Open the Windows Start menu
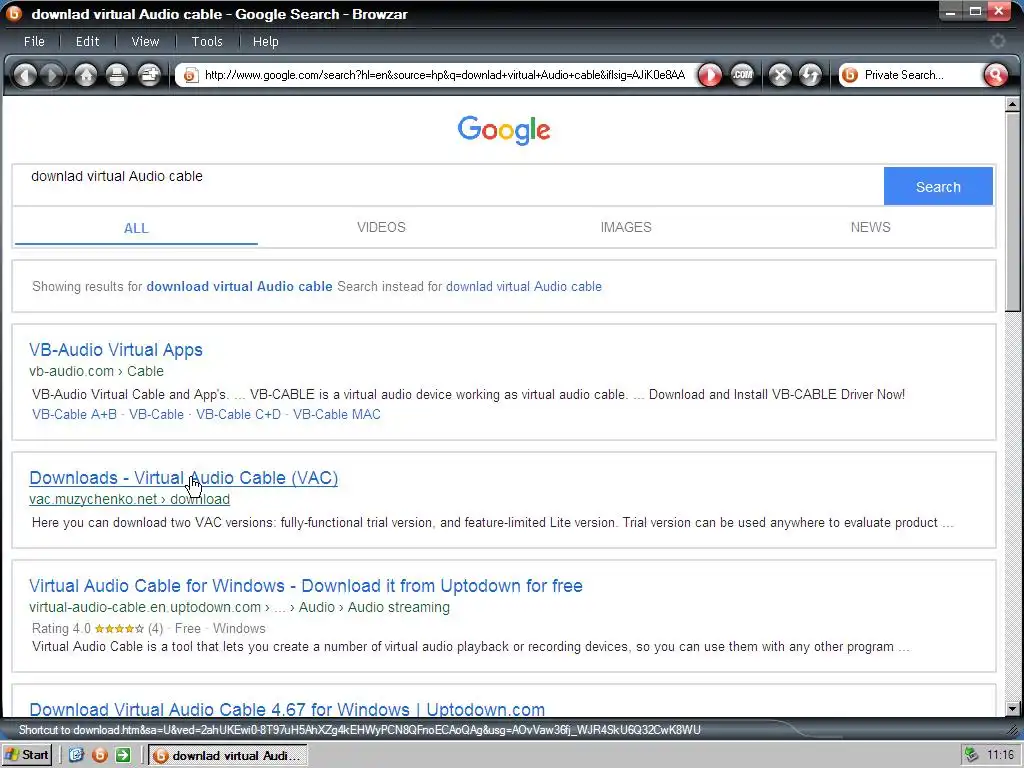 (27, 755)
